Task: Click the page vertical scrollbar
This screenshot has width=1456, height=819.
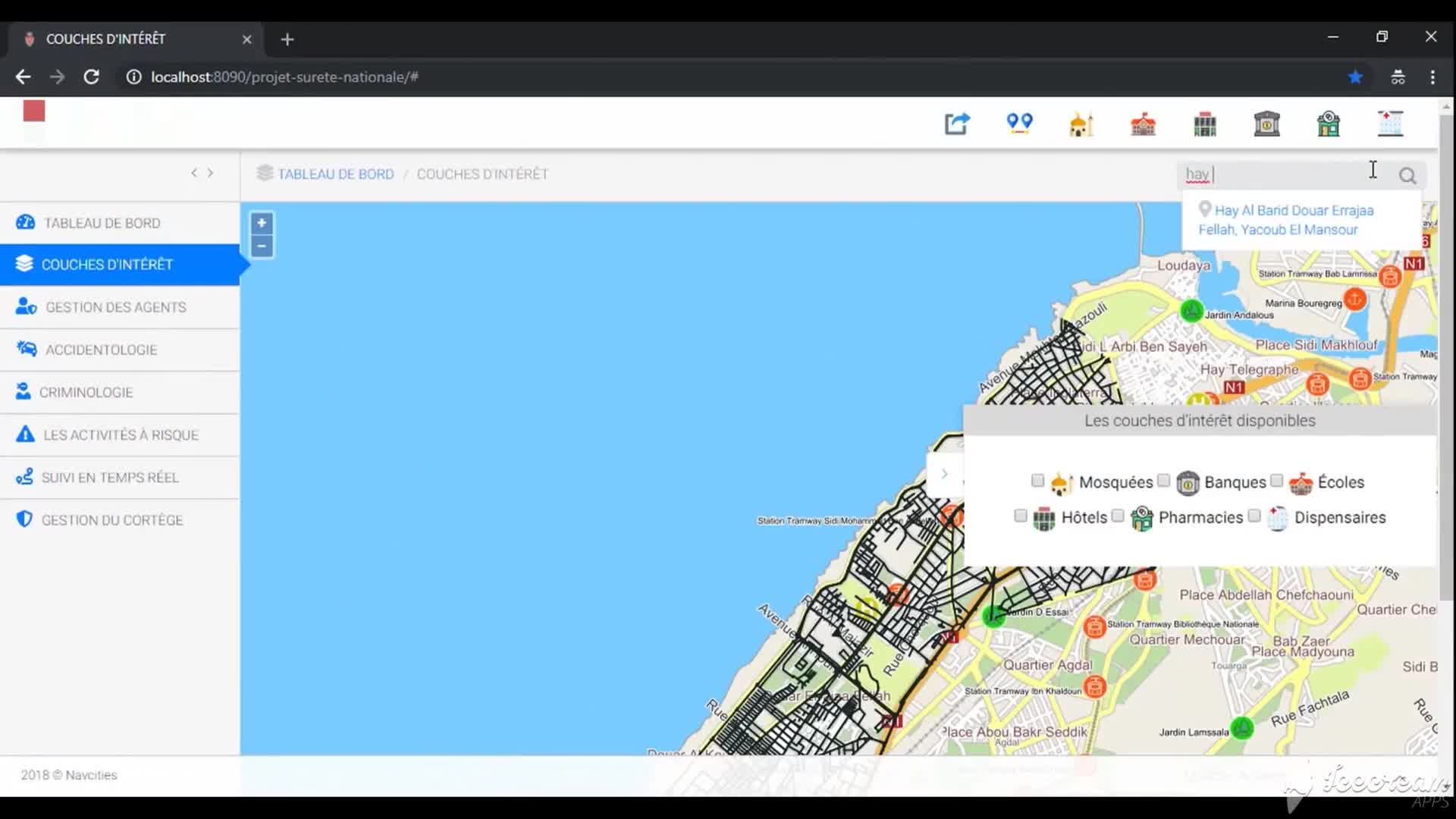Action: point(1446,356)
